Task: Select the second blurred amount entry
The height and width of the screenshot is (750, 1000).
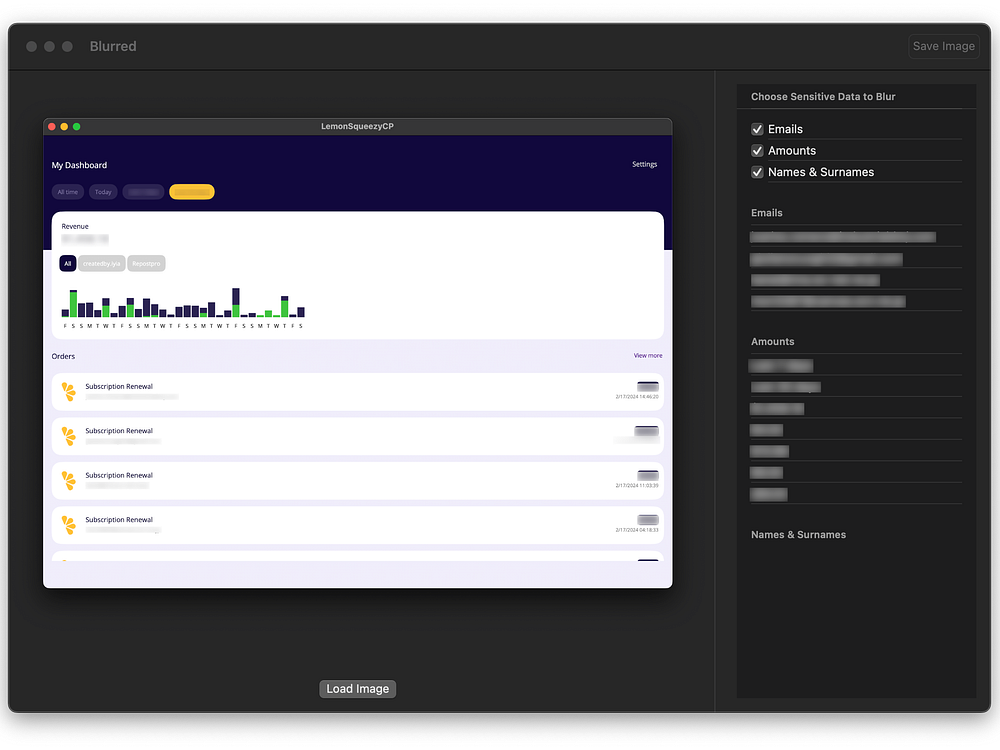Action: [785, 387]
